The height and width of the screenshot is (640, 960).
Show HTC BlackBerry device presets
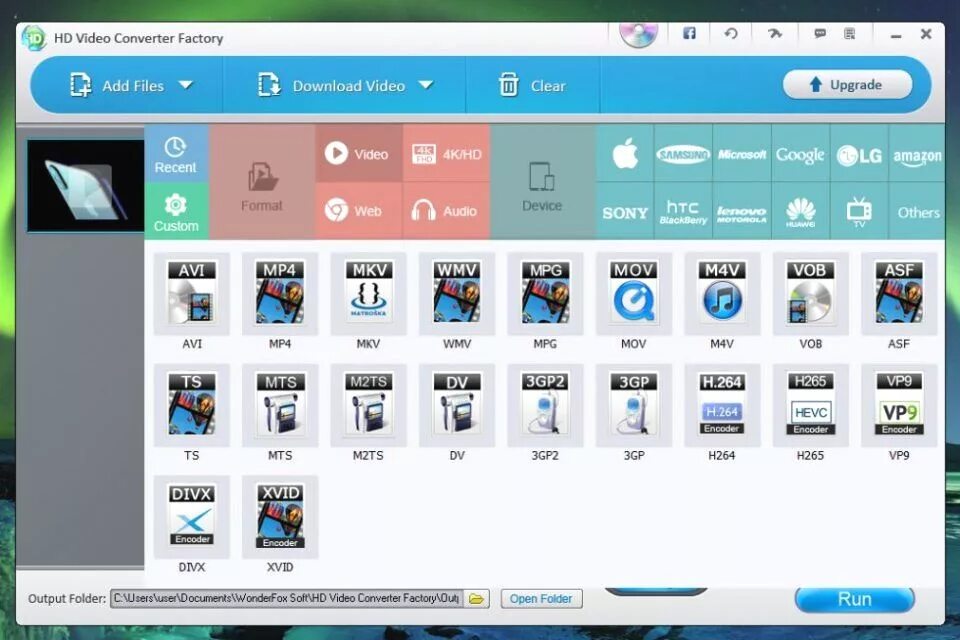click(x=683, y=211)
